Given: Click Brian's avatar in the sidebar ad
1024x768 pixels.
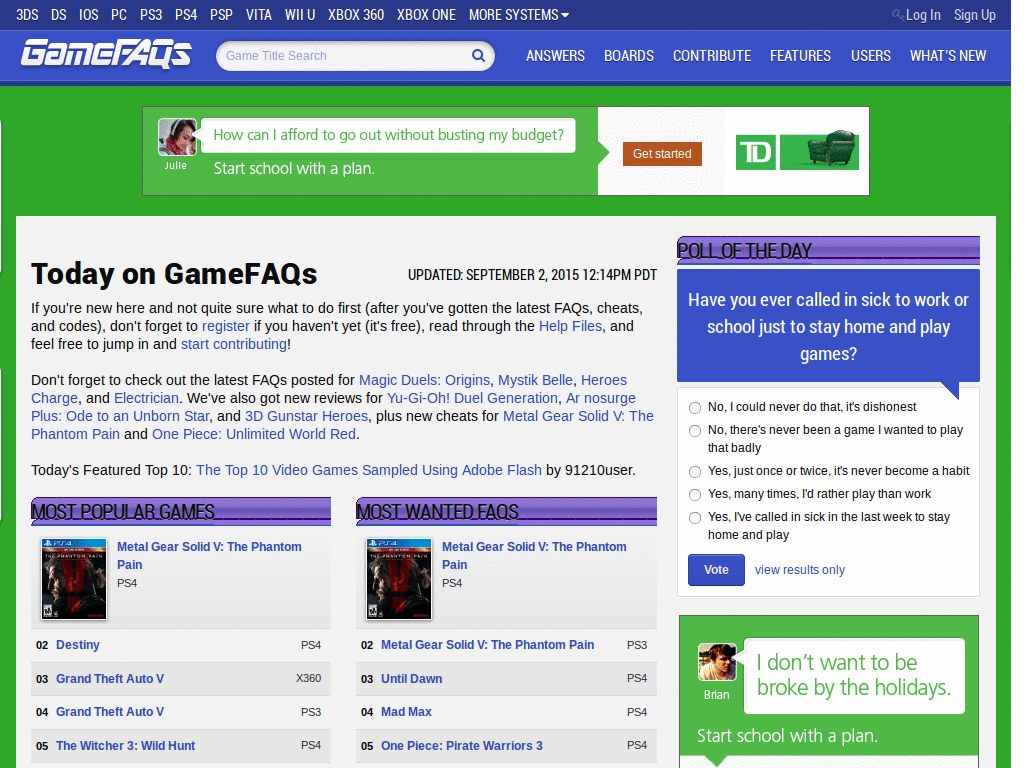Looking at the screenshot, I should [716, 662].
